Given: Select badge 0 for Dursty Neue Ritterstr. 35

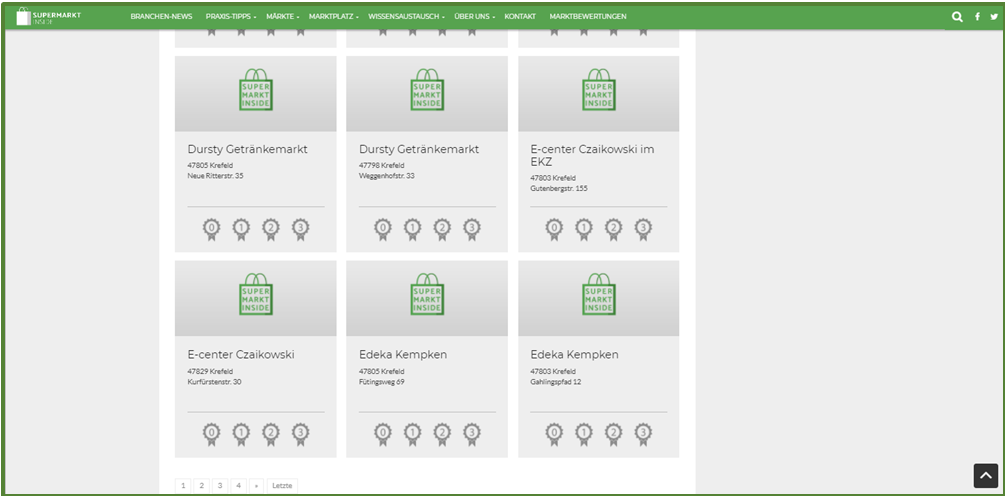Looking at the screenshot, I should click(212, 229).
